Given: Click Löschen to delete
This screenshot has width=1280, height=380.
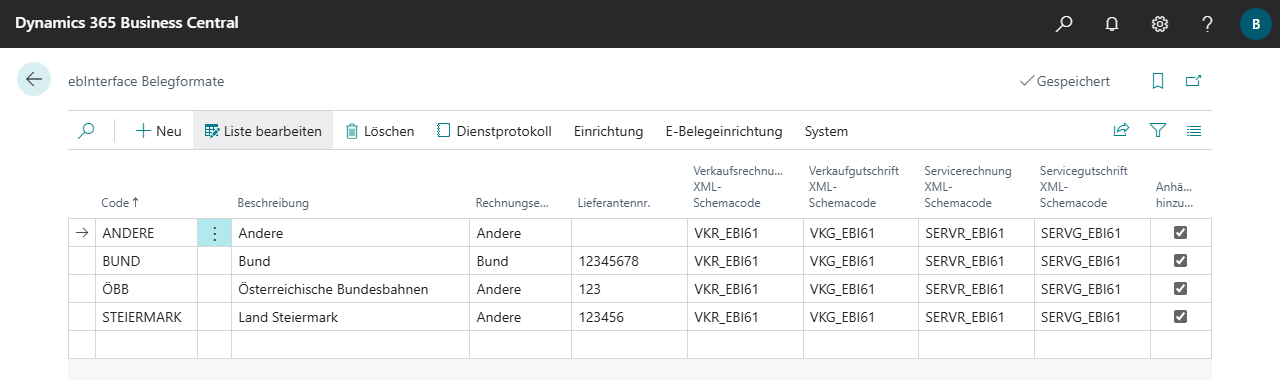Looking at the screenshot, I should click(x=380, y=131).
